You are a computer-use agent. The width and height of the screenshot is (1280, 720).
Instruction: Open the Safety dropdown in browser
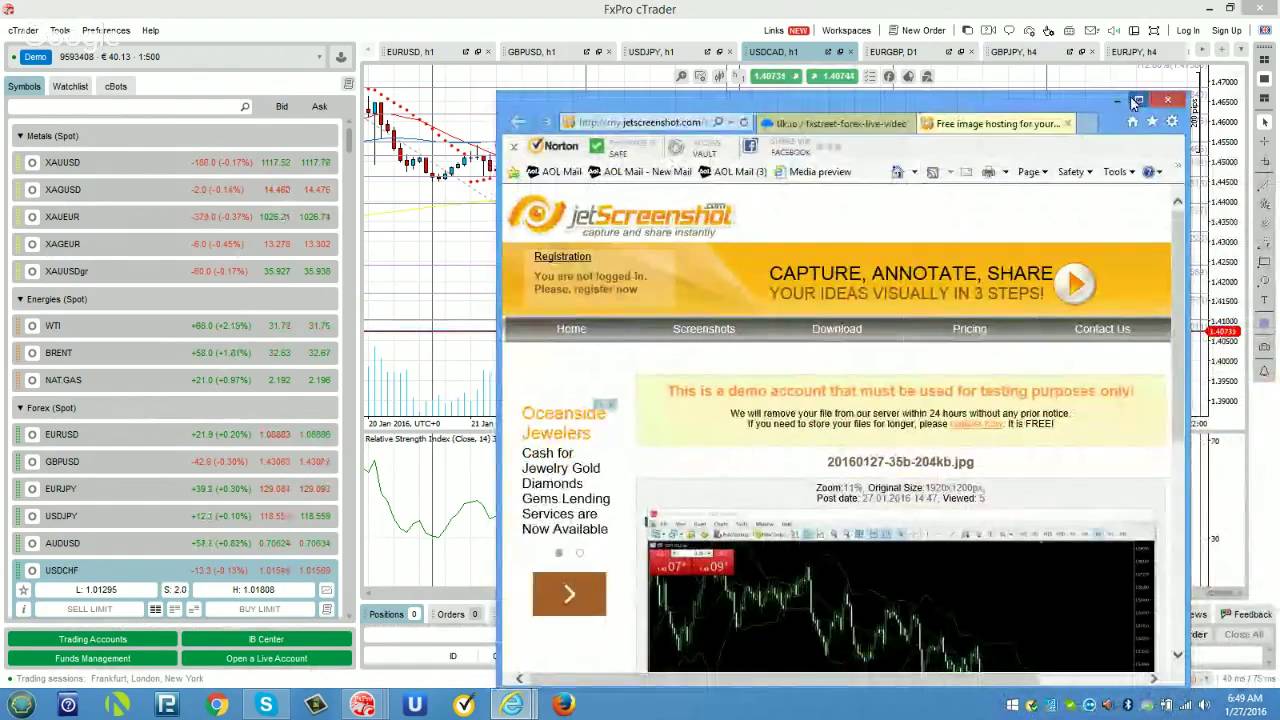click(x=1075, y=172)
